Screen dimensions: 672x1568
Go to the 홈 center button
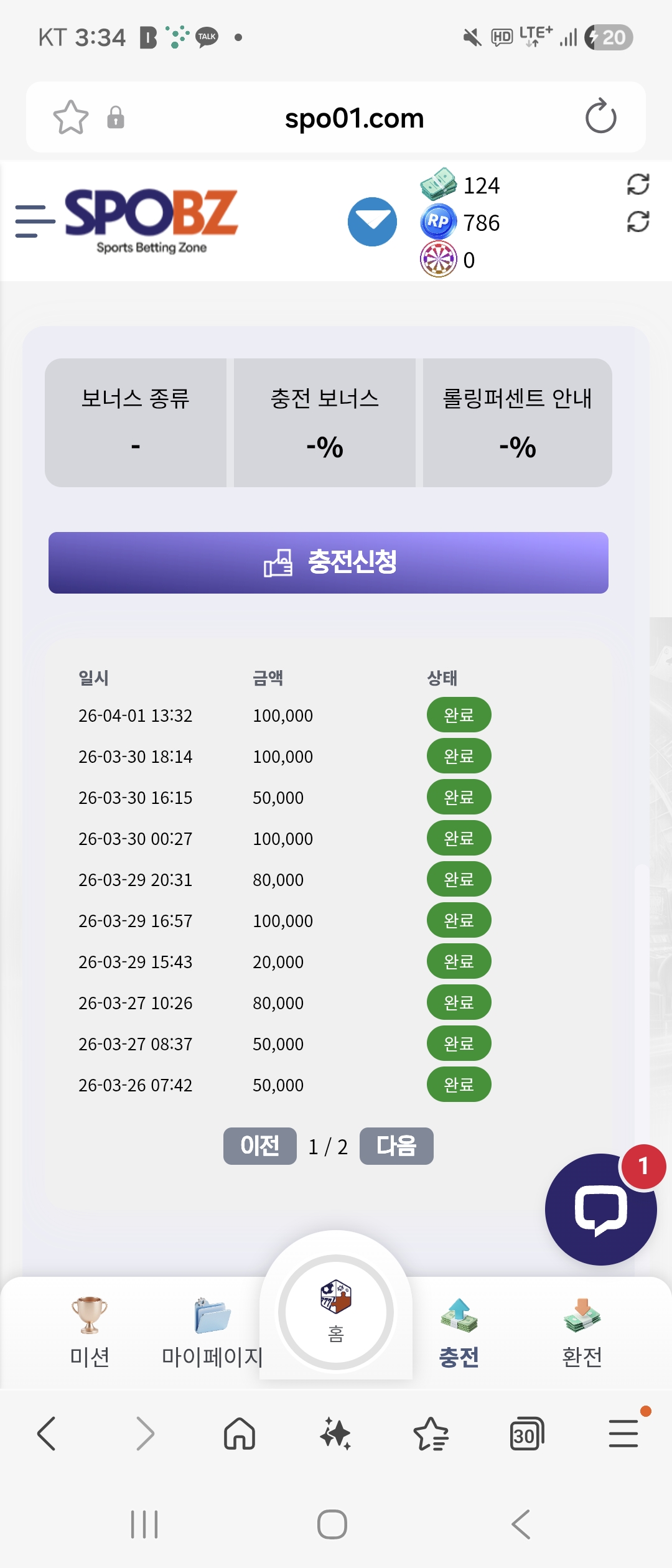click(x=336, y=1312)
